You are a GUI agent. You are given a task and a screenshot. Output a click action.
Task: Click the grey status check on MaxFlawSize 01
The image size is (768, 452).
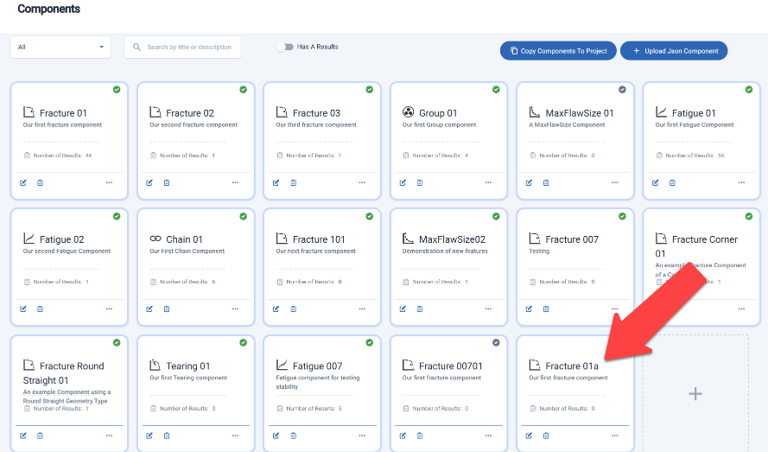tap(622, 90)
